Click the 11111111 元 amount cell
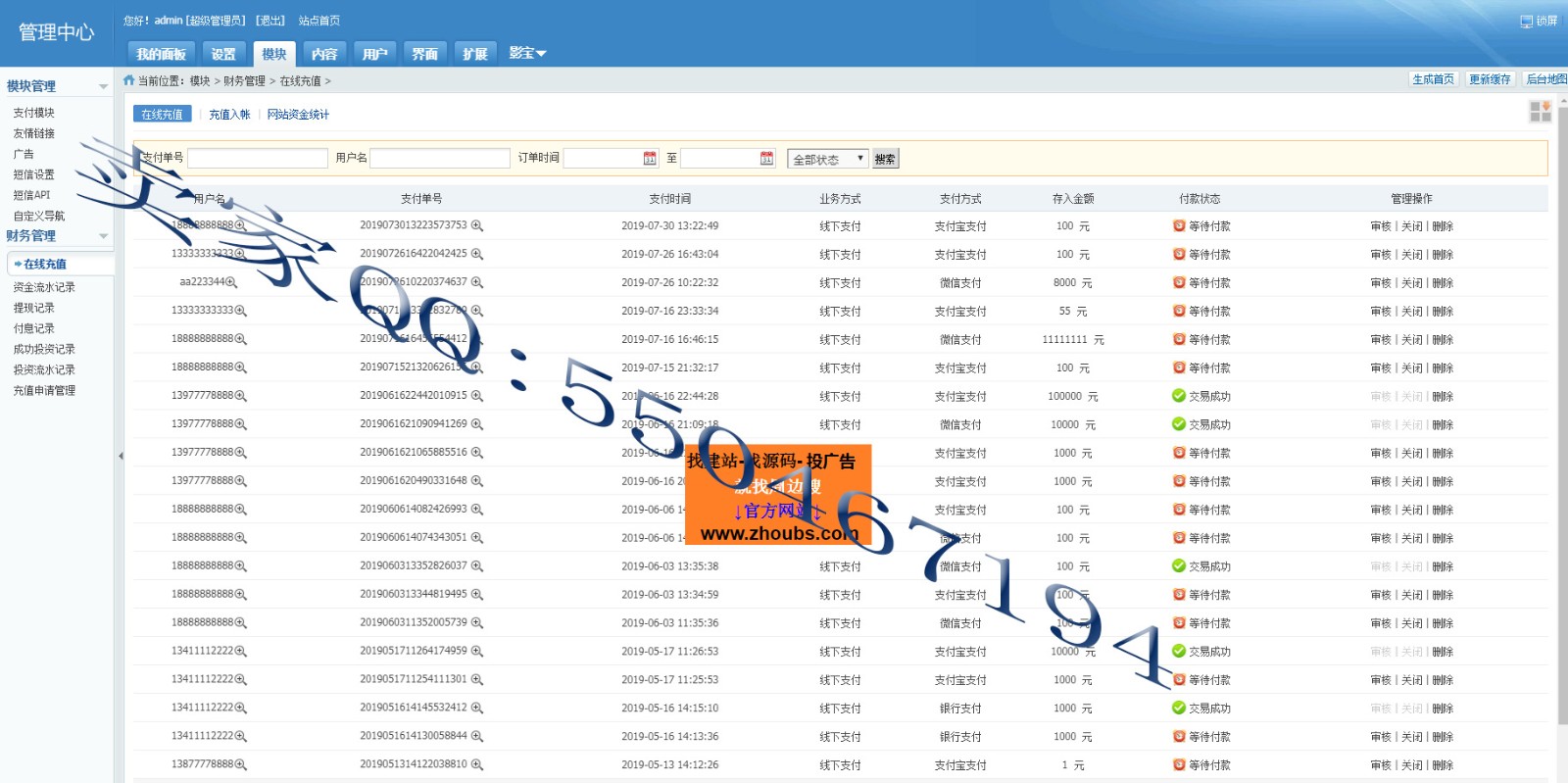This screenshot has height=783, width=1568. [1073, 340]
